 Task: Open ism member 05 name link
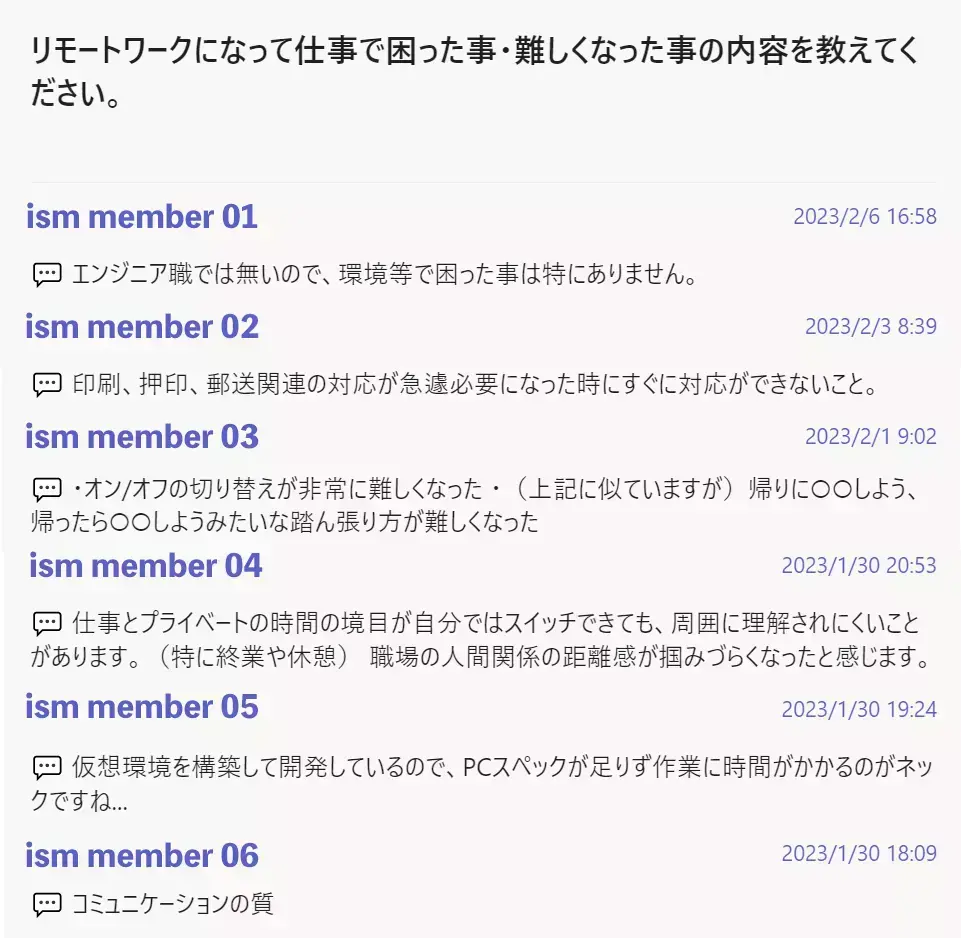coord(142,707)
